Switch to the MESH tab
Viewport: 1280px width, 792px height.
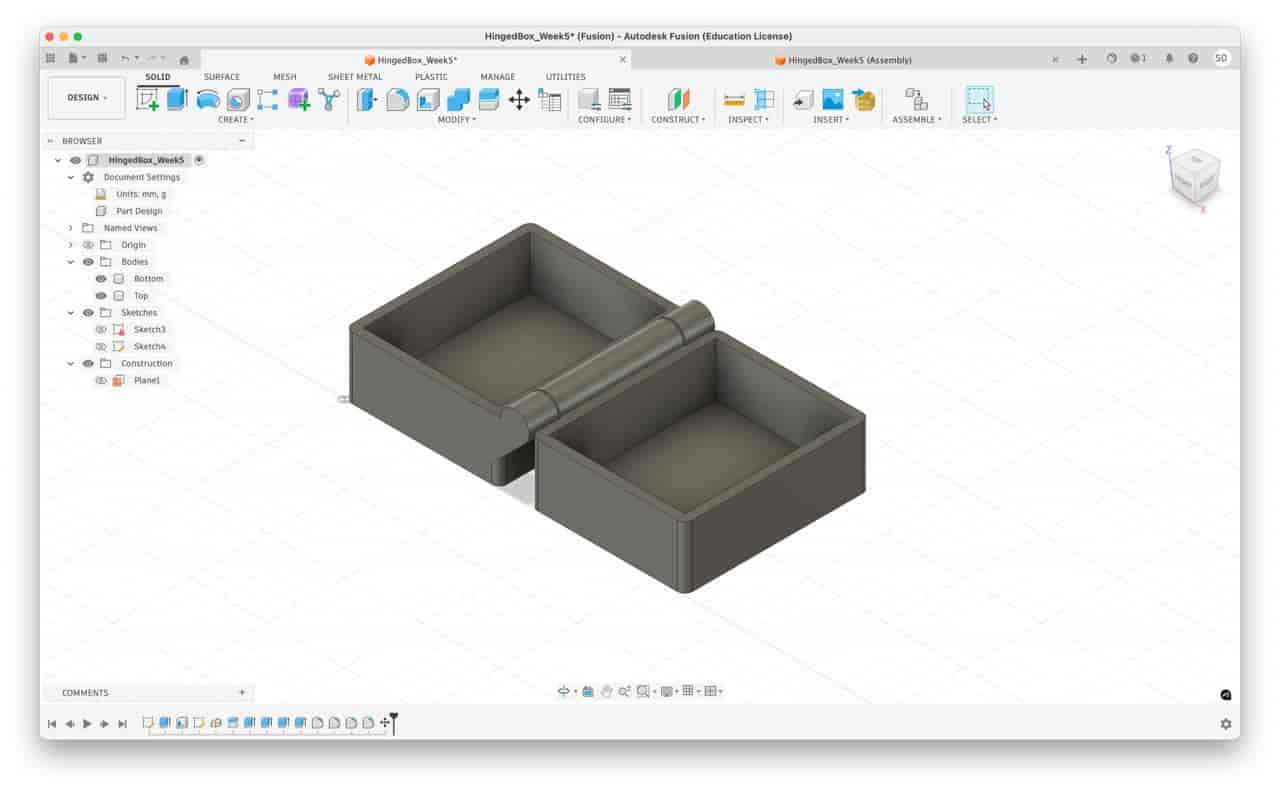[x=285, y=77]
